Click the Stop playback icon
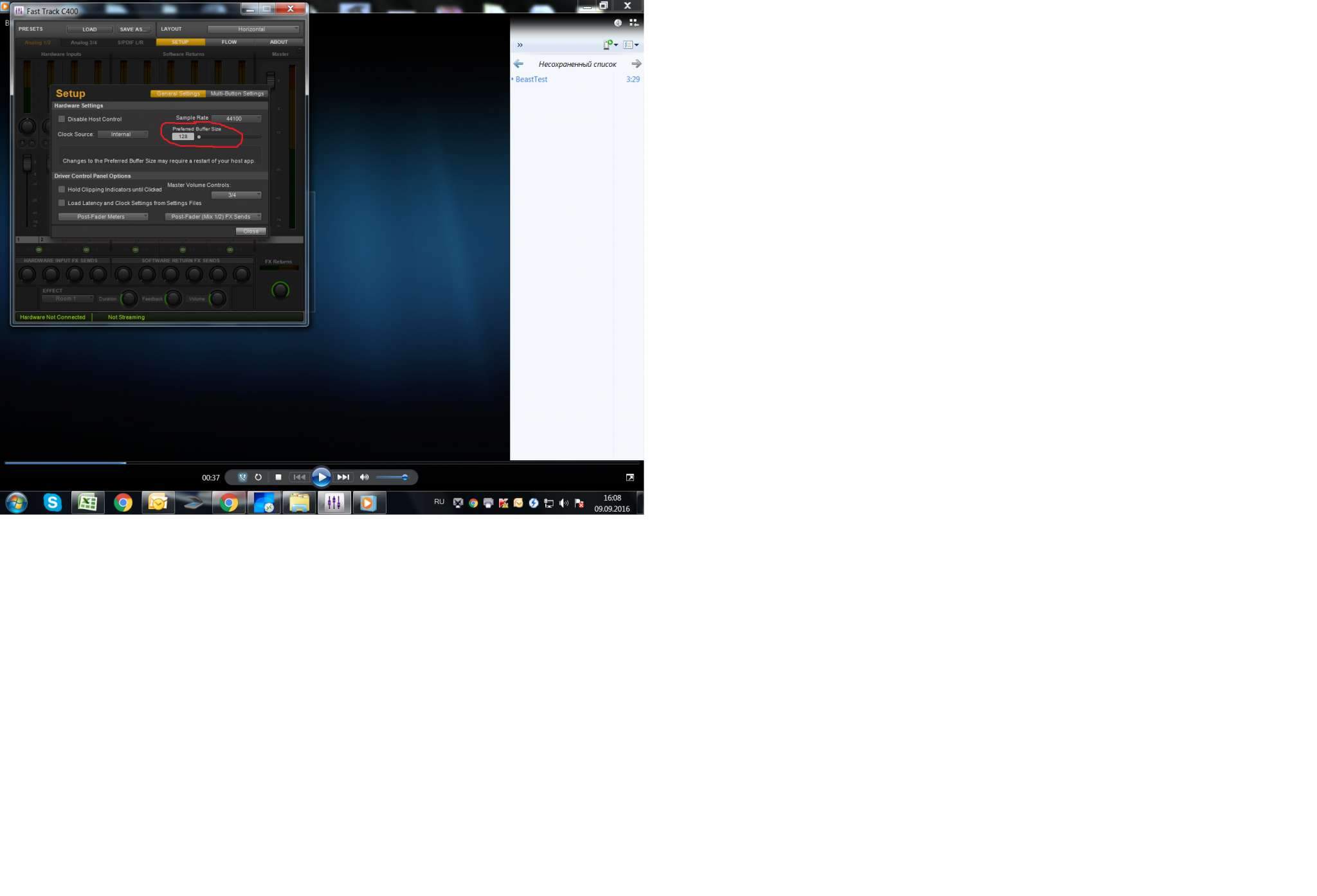The height and width of the screenshot is (896, 1317). (x=278, y=477)
